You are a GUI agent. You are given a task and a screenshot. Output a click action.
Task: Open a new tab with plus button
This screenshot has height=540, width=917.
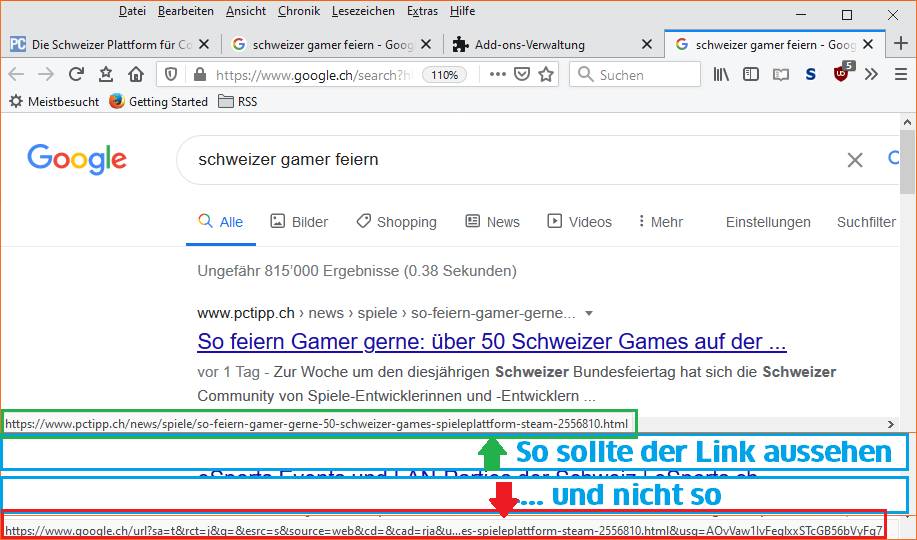(x=901, y=43)
